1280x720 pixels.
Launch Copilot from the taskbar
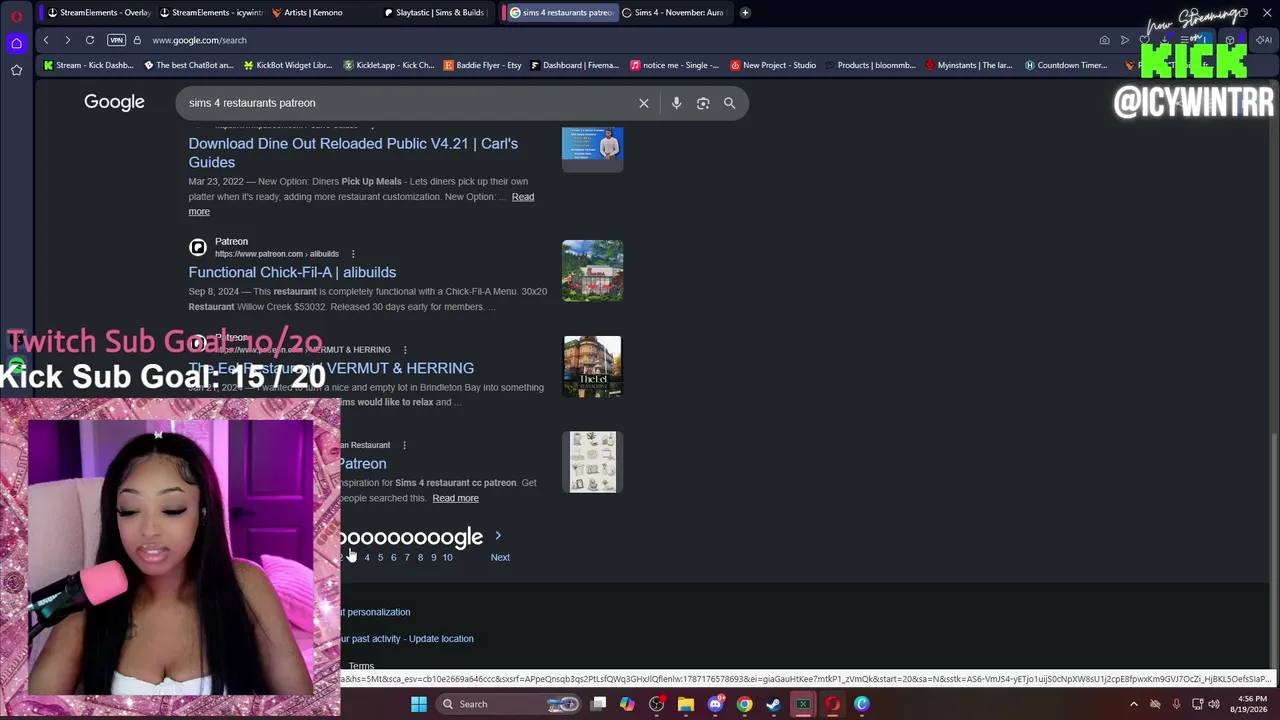(x=627, y=704)
